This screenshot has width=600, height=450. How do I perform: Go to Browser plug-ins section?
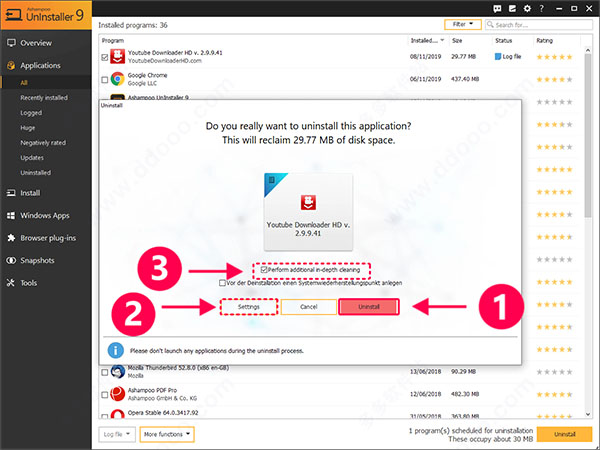46,238
